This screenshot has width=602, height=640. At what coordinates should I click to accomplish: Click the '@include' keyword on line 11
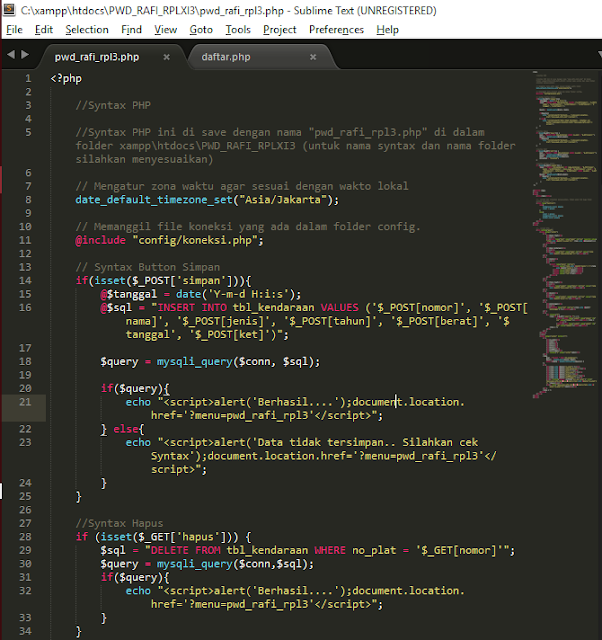(x=100, y=240)
